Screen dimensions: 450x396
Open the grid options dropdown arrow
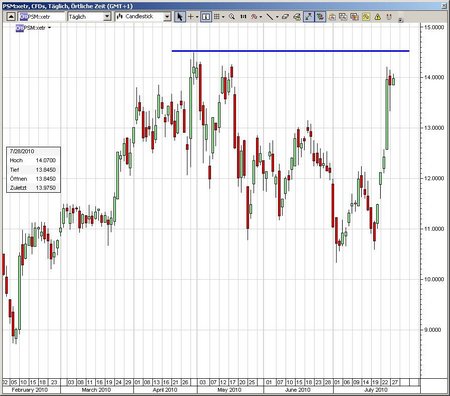tap(223, 17)
